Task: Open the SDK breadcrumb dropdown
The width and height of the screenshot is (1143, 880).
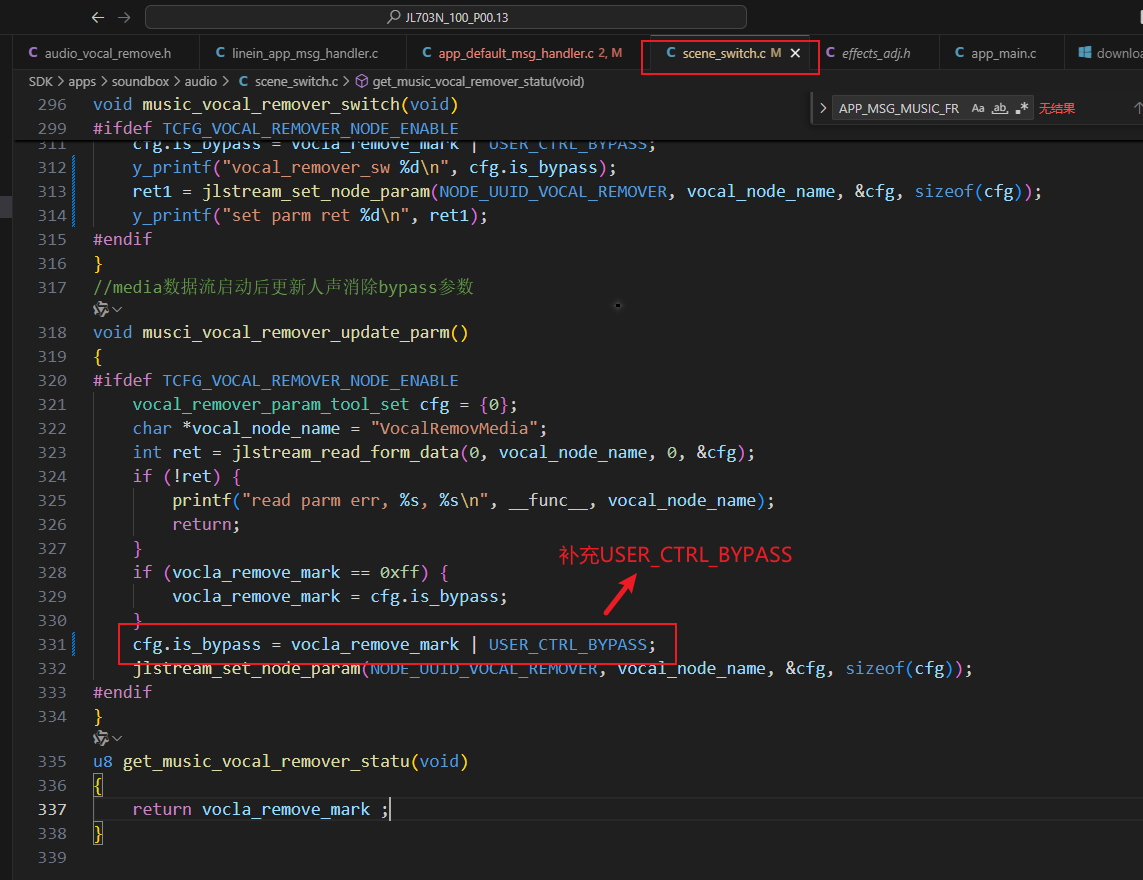Action: tap(41, 82)
